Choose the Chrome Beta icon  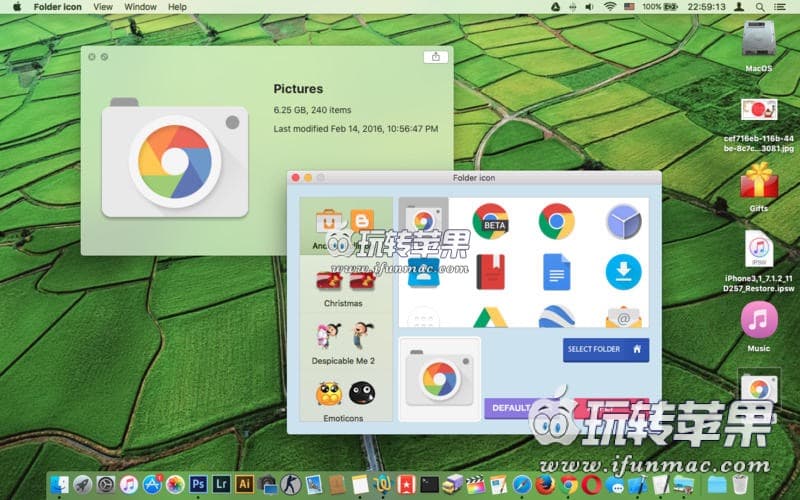click(490, 221)
